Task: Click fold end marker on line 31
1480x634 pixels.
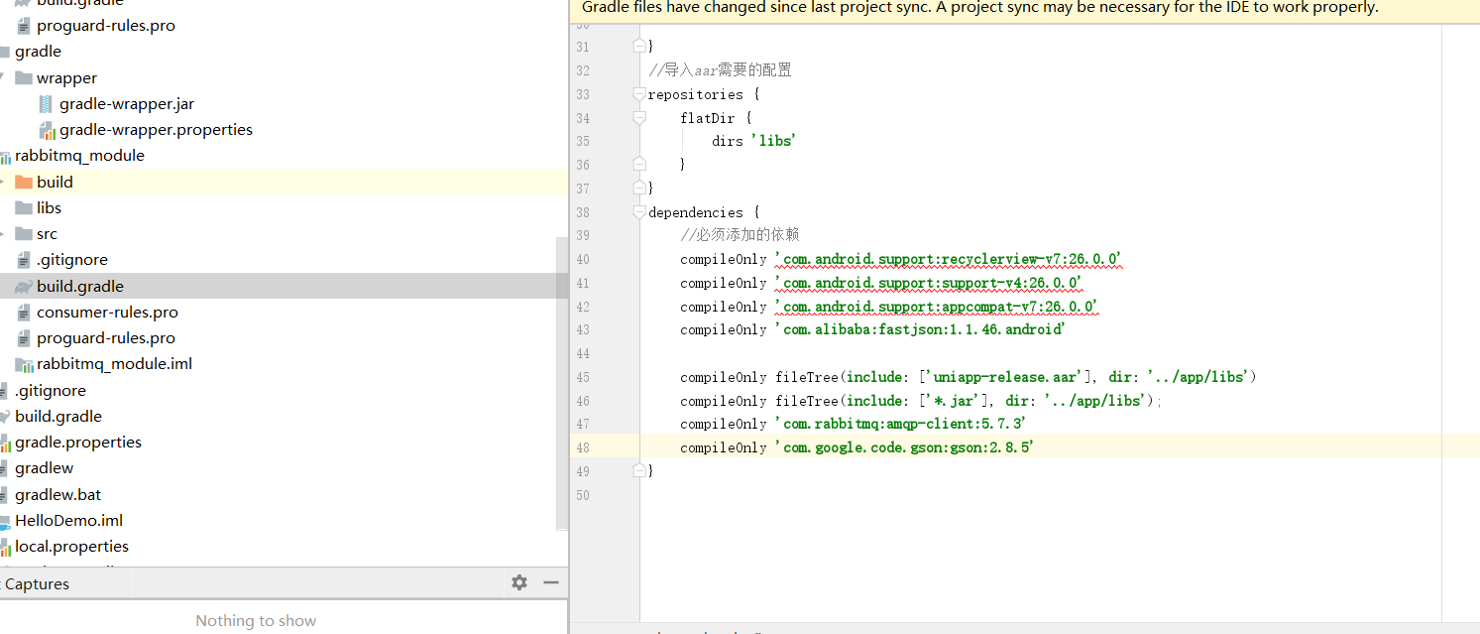Action: [639, 46]
